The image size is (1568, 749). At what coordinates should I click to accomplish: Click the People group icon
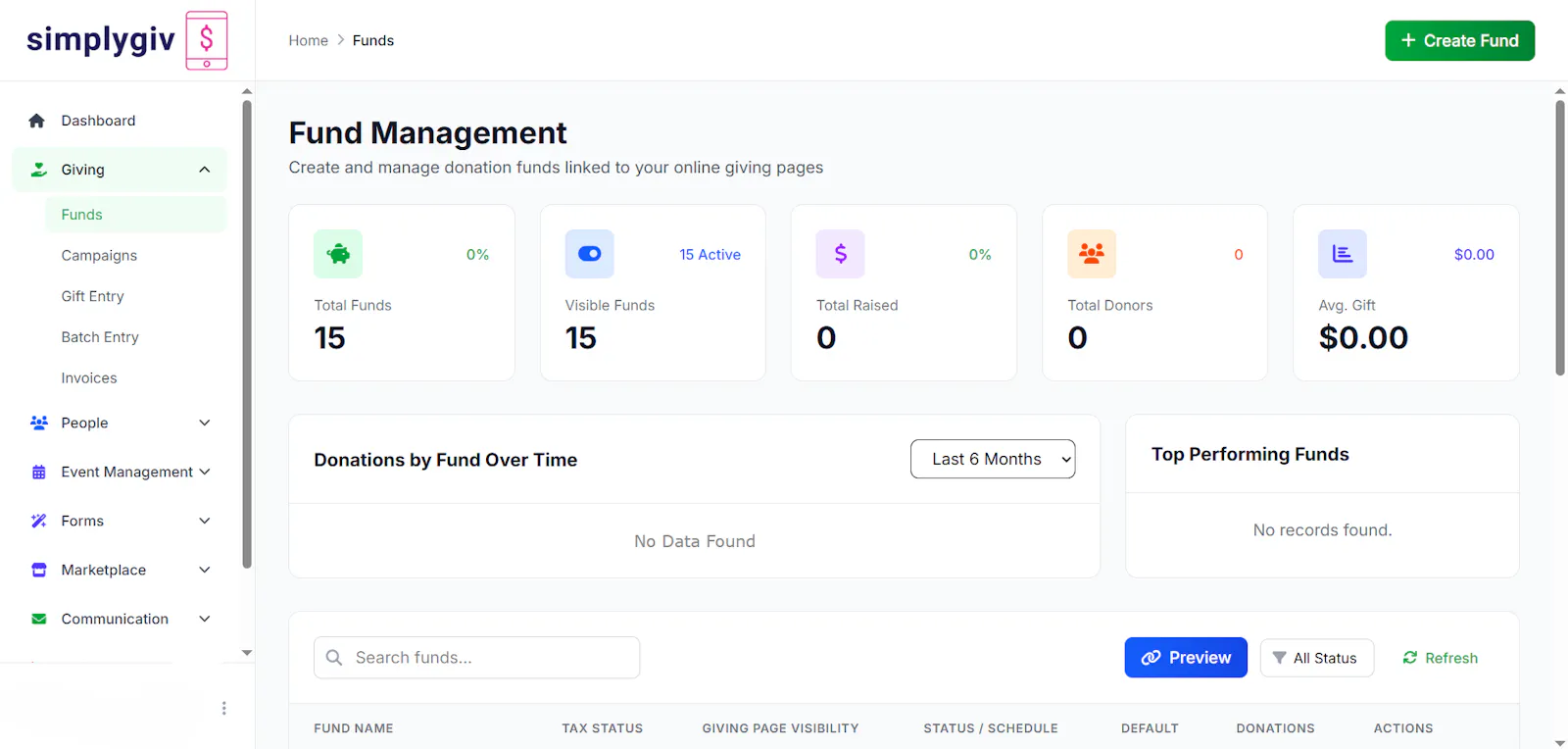tap(39, 423)
